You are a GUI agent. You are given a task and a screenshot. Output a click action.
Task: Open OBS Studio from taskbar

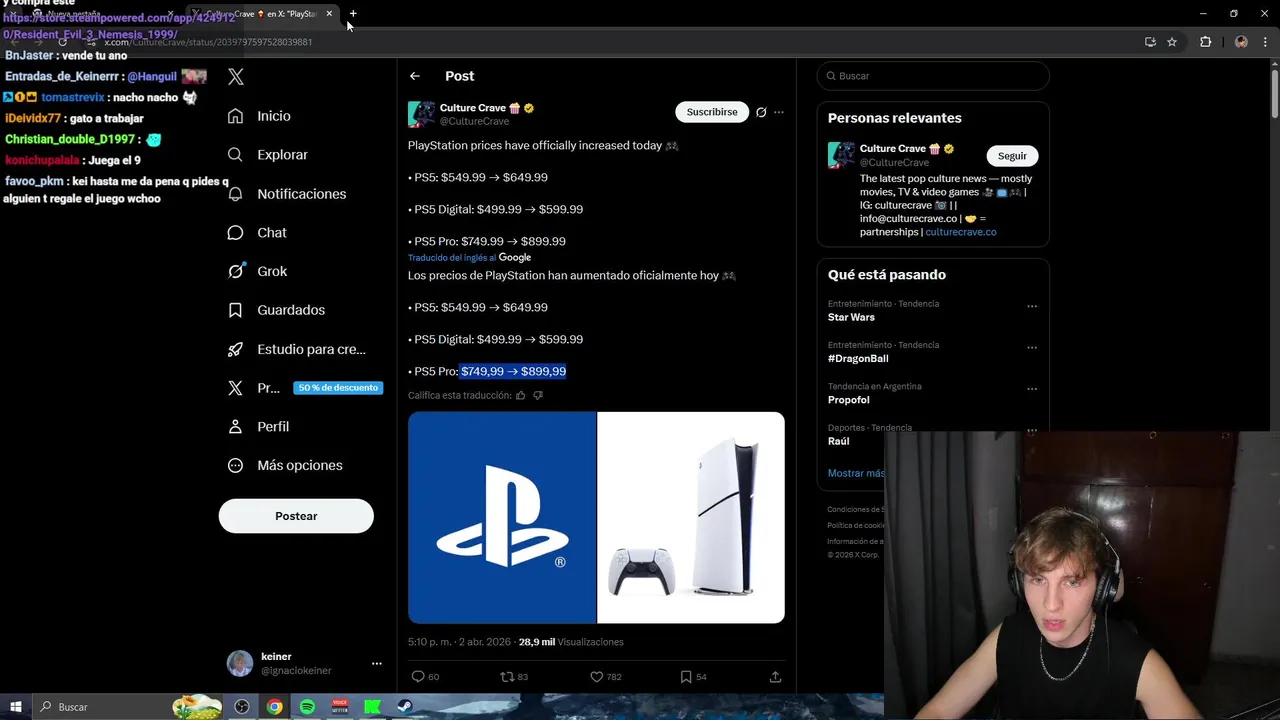242,707
